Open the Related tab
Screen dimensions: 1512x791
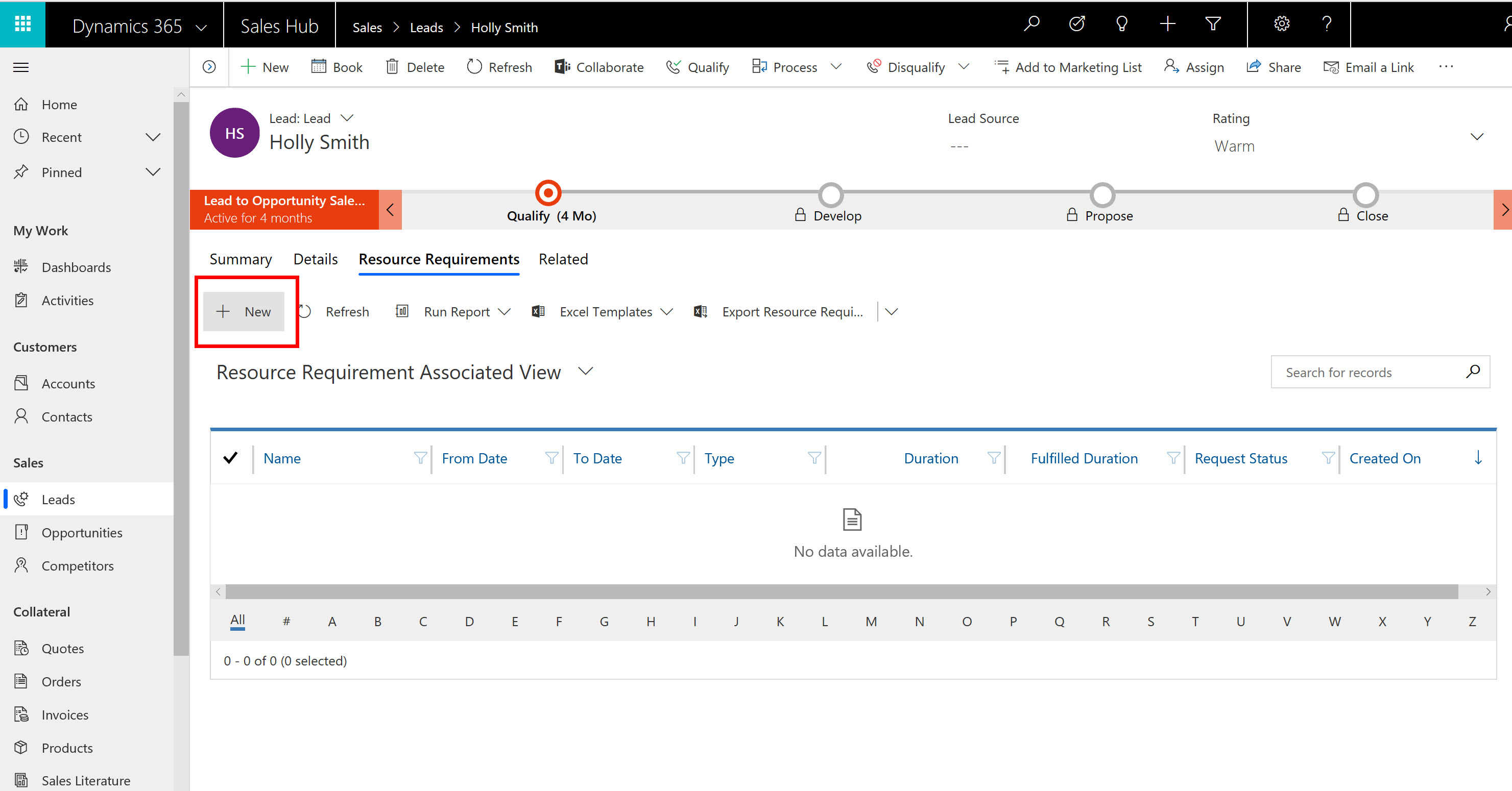pyautogui.click(x=563, y=259)
